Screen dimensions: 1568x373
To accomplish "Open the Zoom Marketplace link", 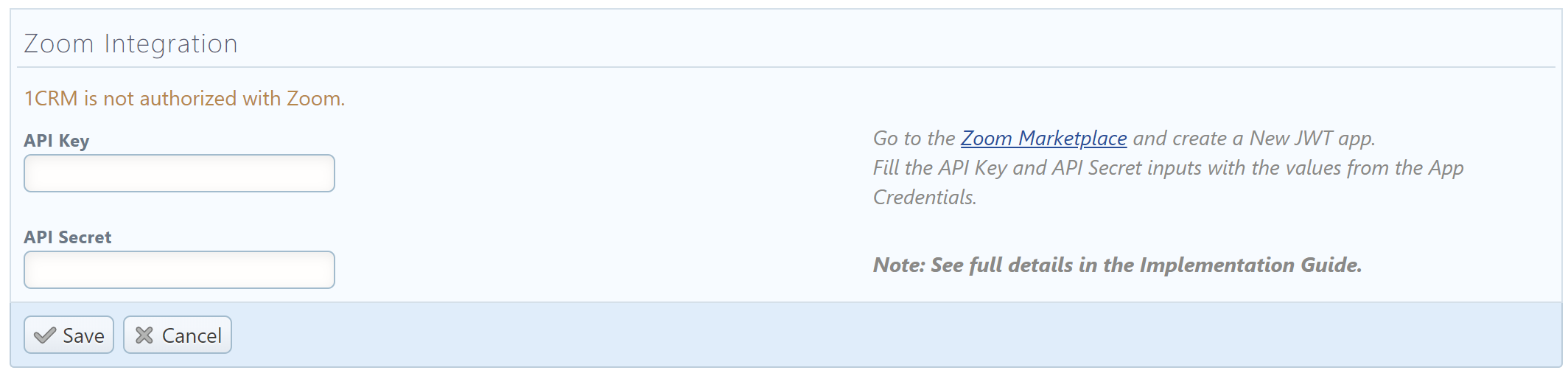I will tap(1043, 139).
